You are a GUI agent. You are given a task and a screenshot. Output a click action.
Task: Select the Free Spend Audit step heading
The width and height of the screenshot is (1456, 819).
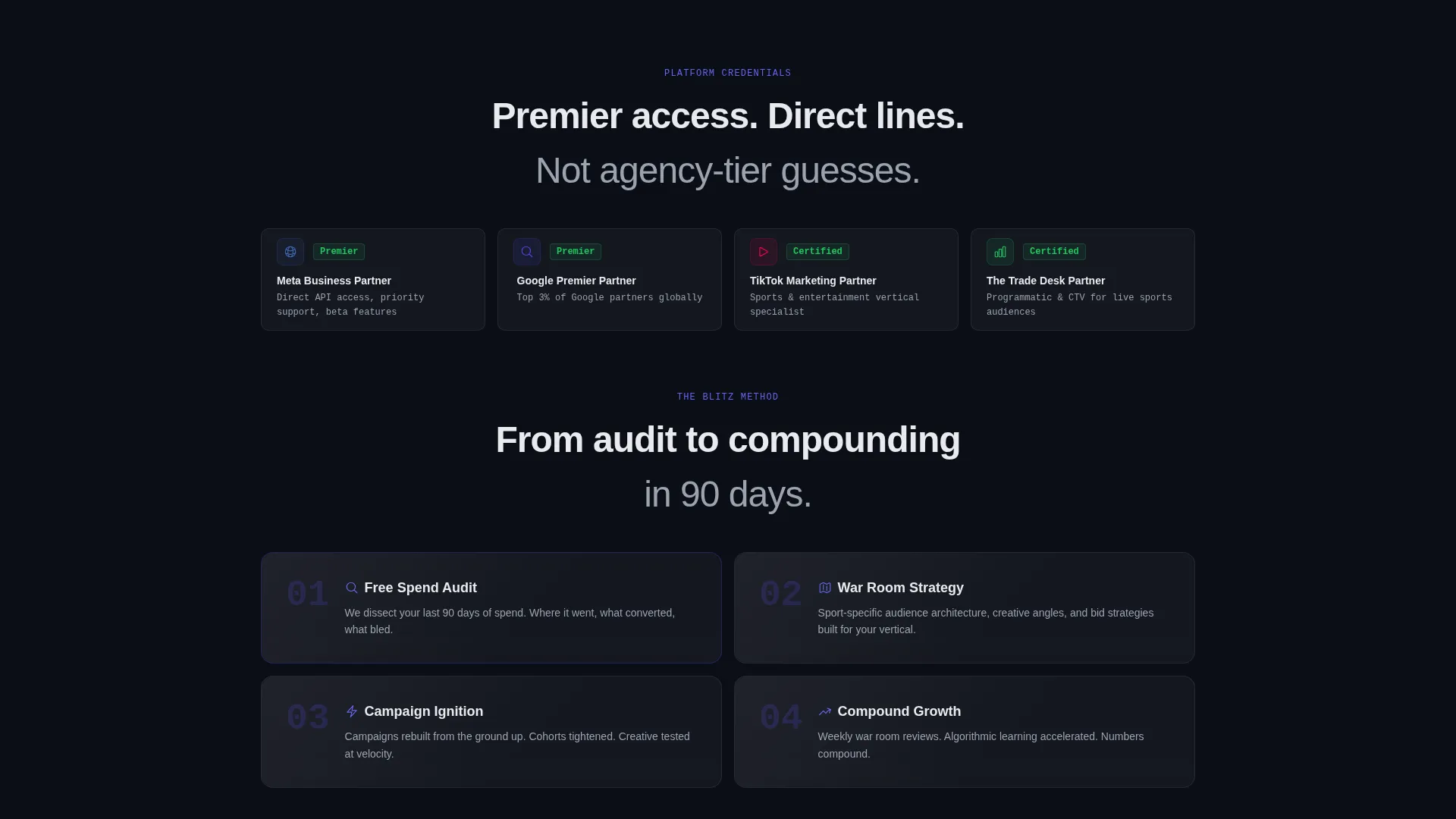420,588
